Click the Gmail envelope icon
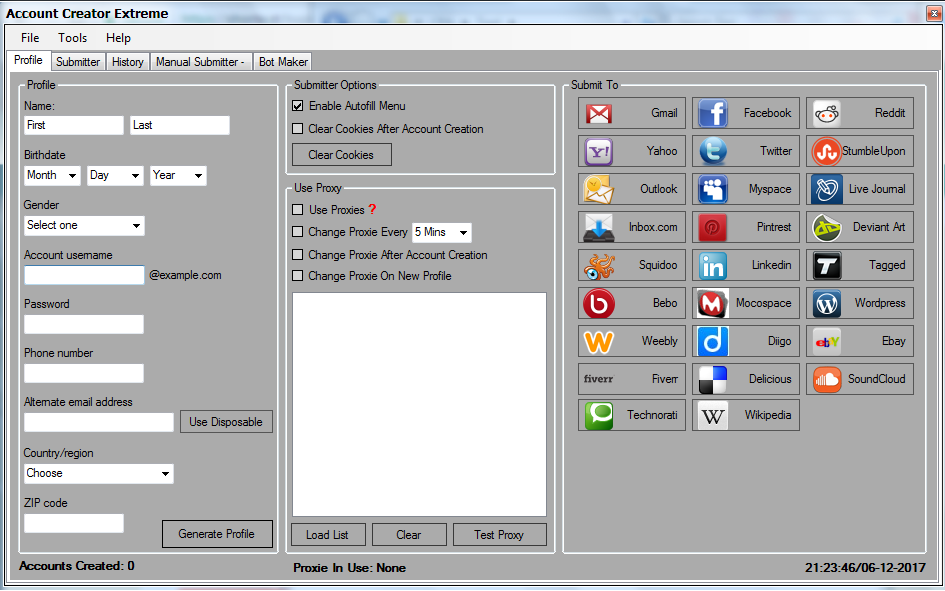This screenshot has height=591, width=945. [599, 113]
